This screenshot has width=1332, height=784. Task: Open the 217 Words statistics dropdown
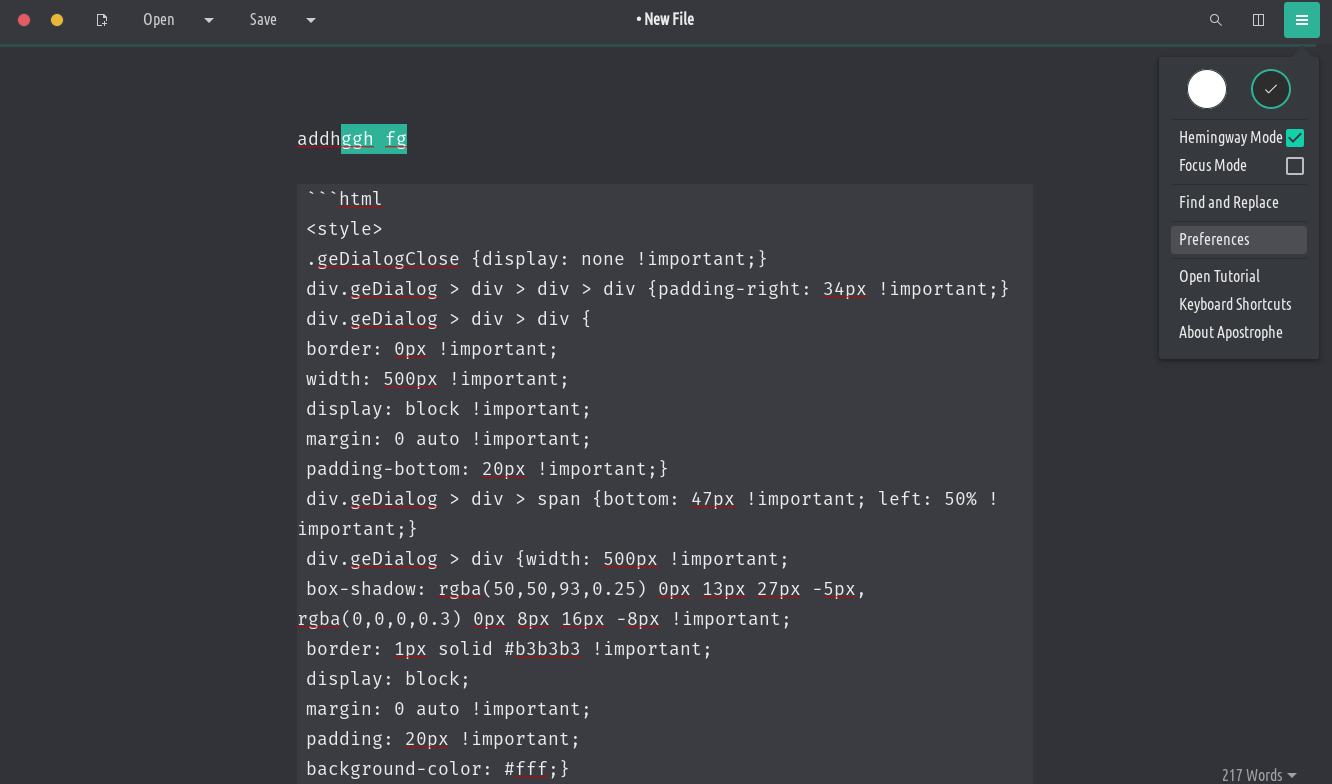(1258, 775)
